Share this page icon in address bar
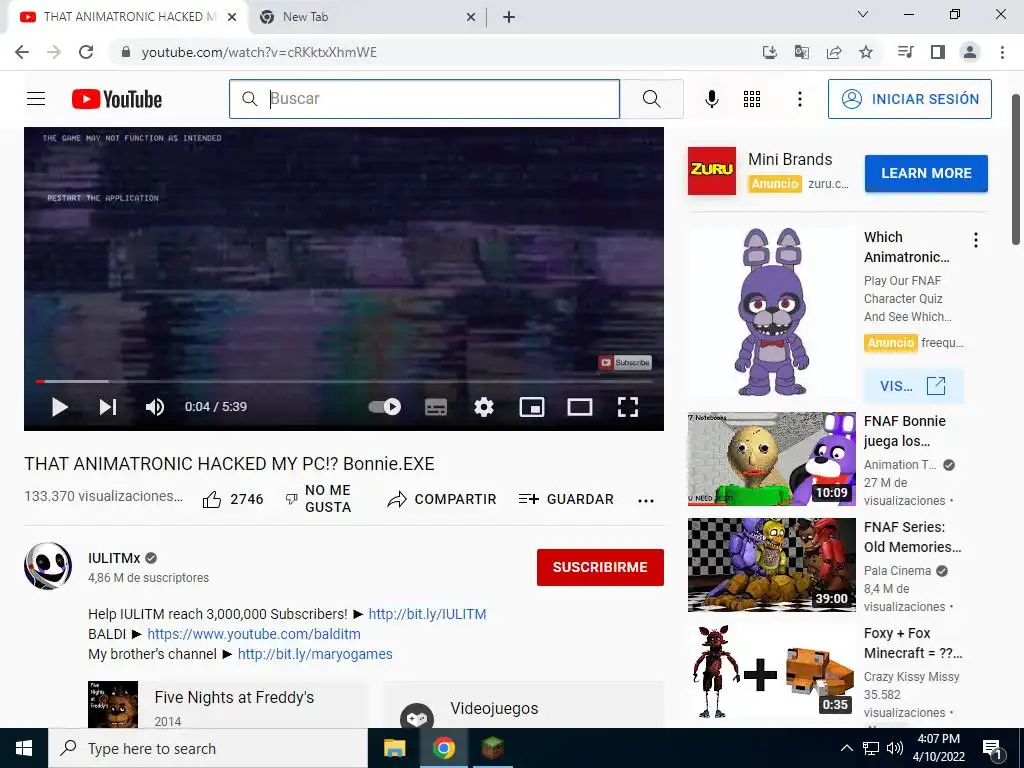 834,52
